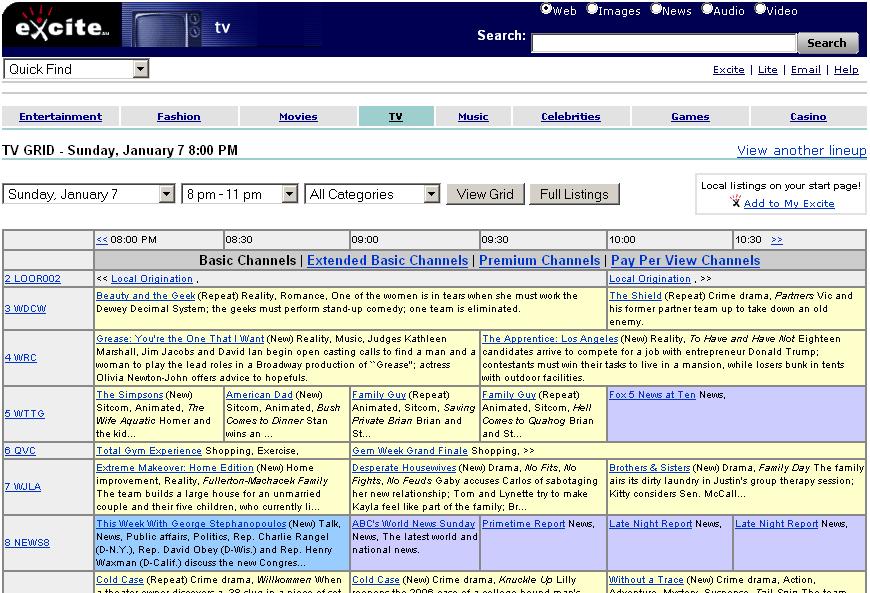Screen dimensions: 870x593
Task: Open channel 5 WTTG link
Action: [x=24, y=414]
